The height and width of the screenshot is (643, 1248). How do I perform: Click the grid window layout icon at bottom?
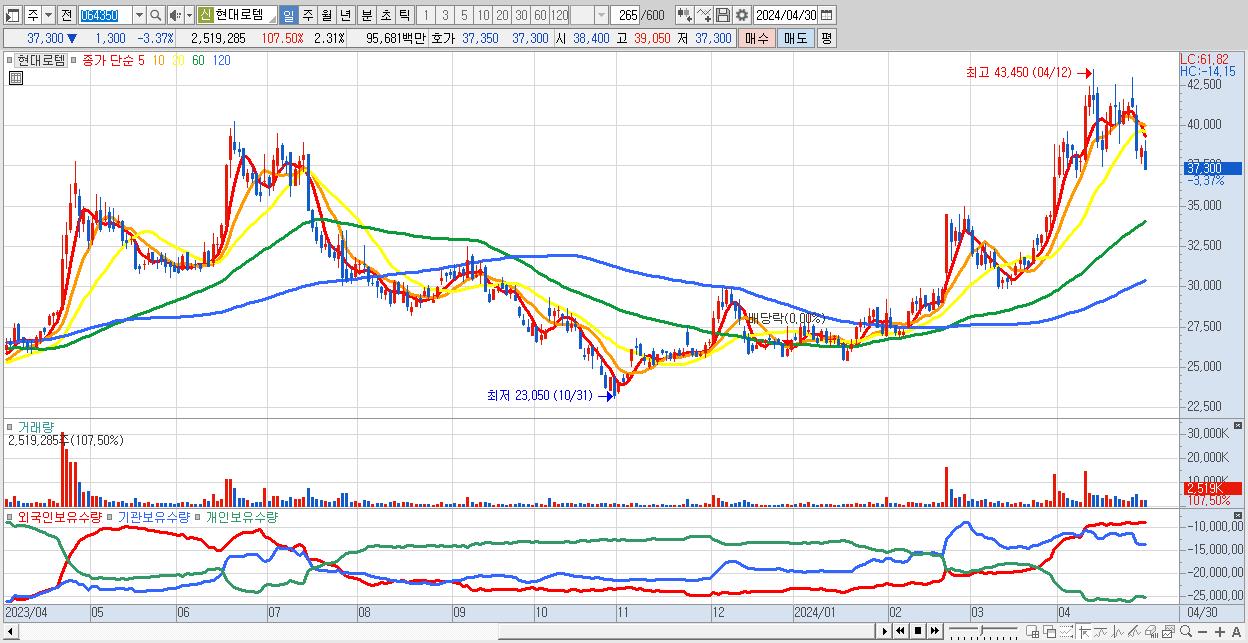tap(1032, 631)
